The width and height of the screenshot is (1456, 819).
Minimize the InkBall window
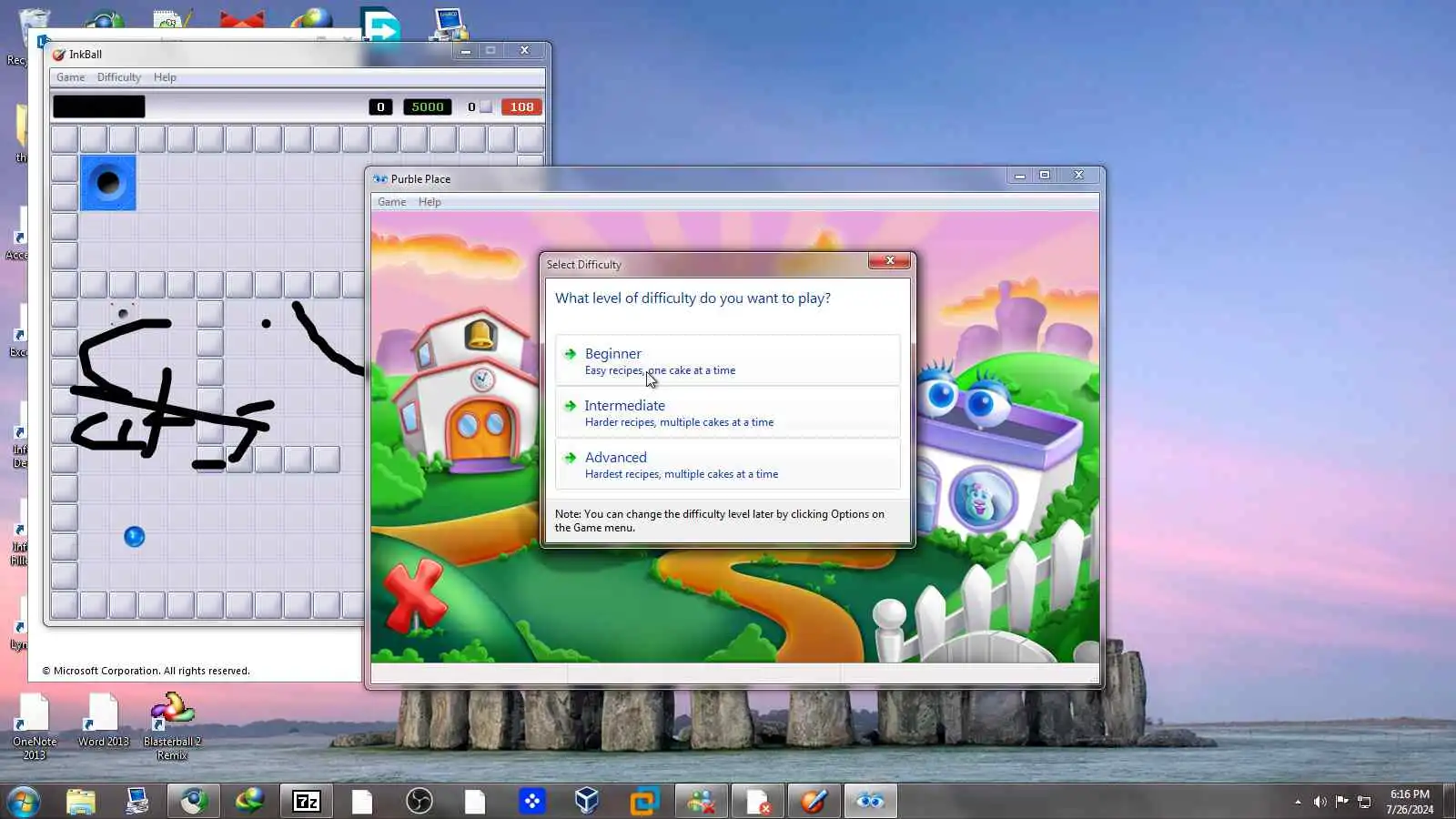(466, 51)
